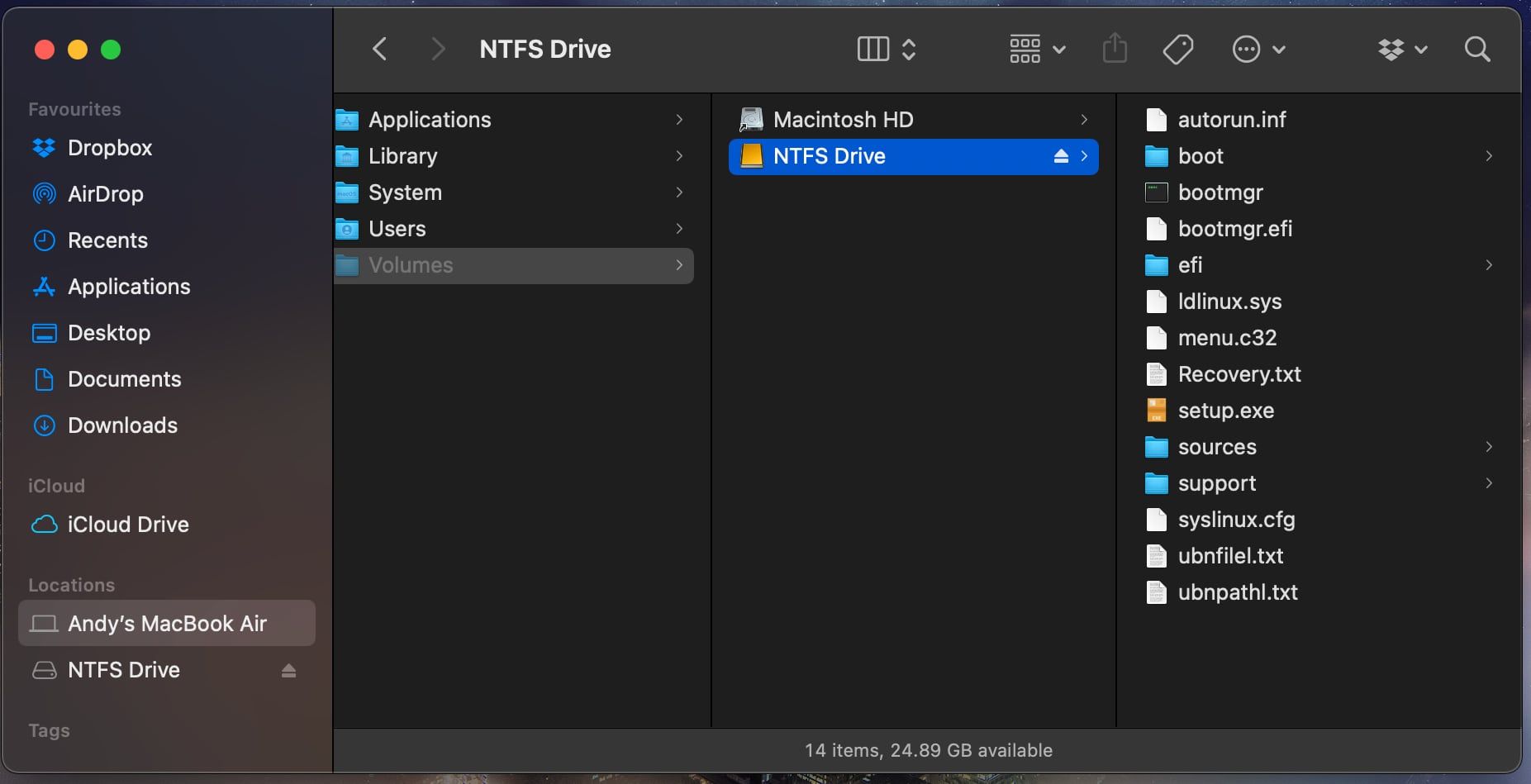The height and width of the screenshot is (784, 1531).
Task: Click the Share icon in the toolbar
Action: pyautogui.click(x=1114, y=49)
